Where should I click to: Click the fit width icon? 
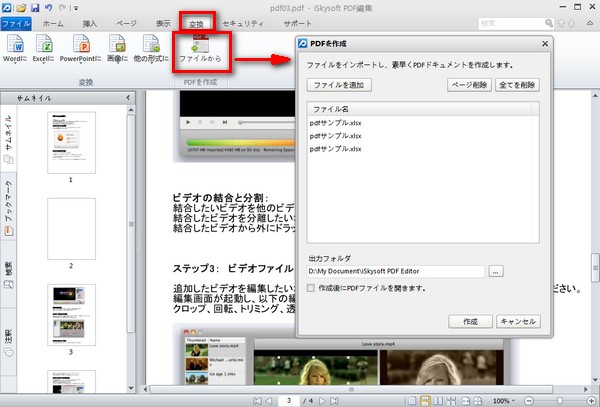tap(466, 400)
